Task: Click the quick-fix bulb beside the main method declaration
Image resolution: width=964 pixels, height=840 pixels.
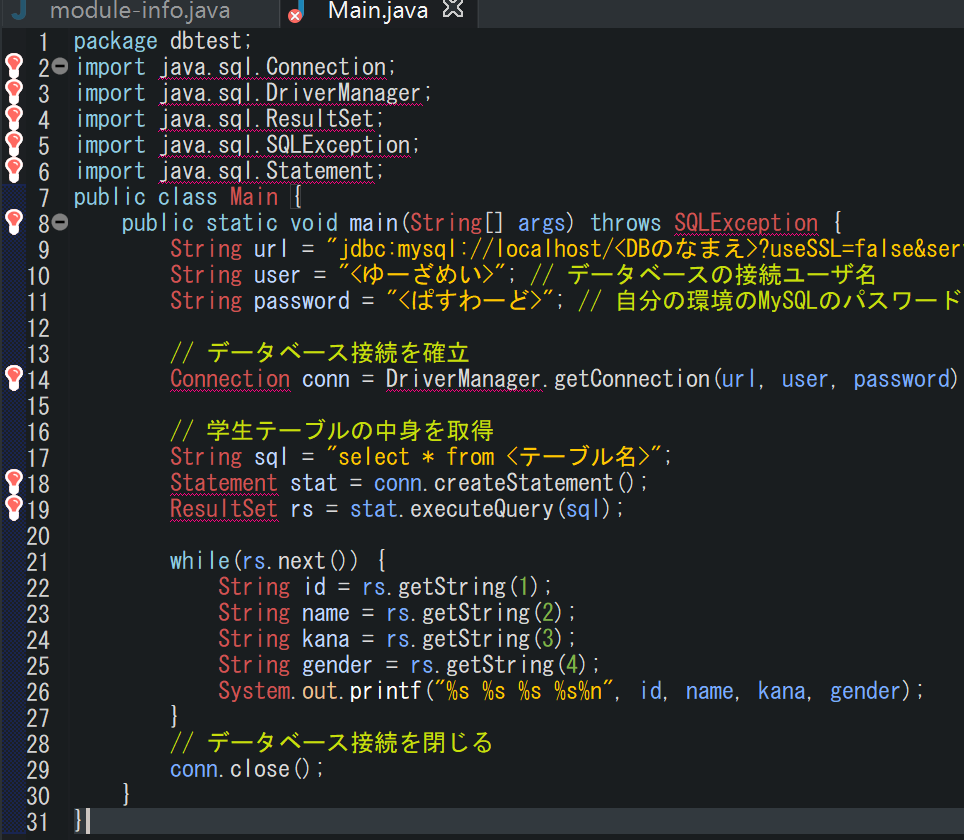Action: tap(13, 222)
